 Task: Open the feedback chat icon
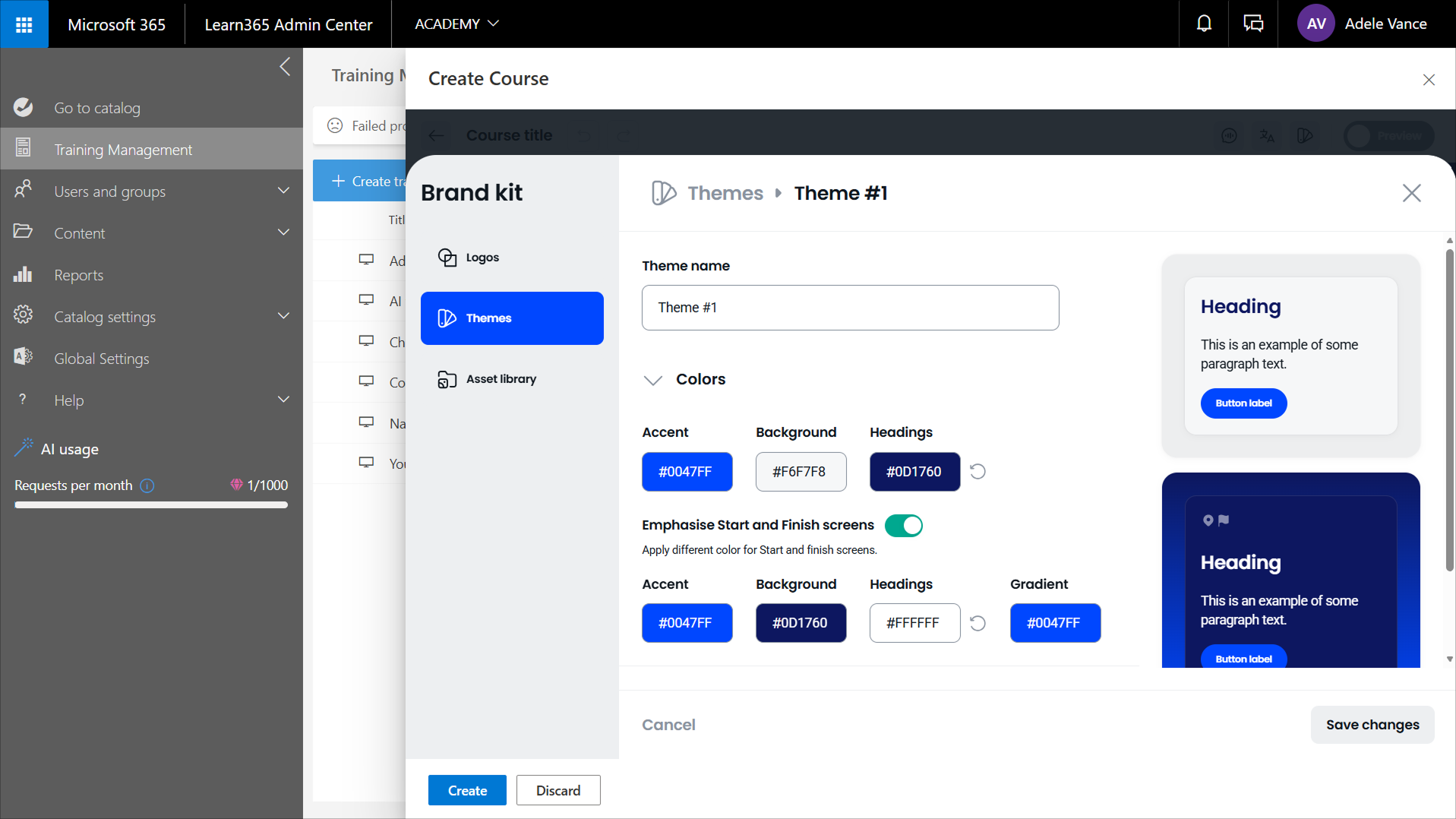coord(1253,24)
